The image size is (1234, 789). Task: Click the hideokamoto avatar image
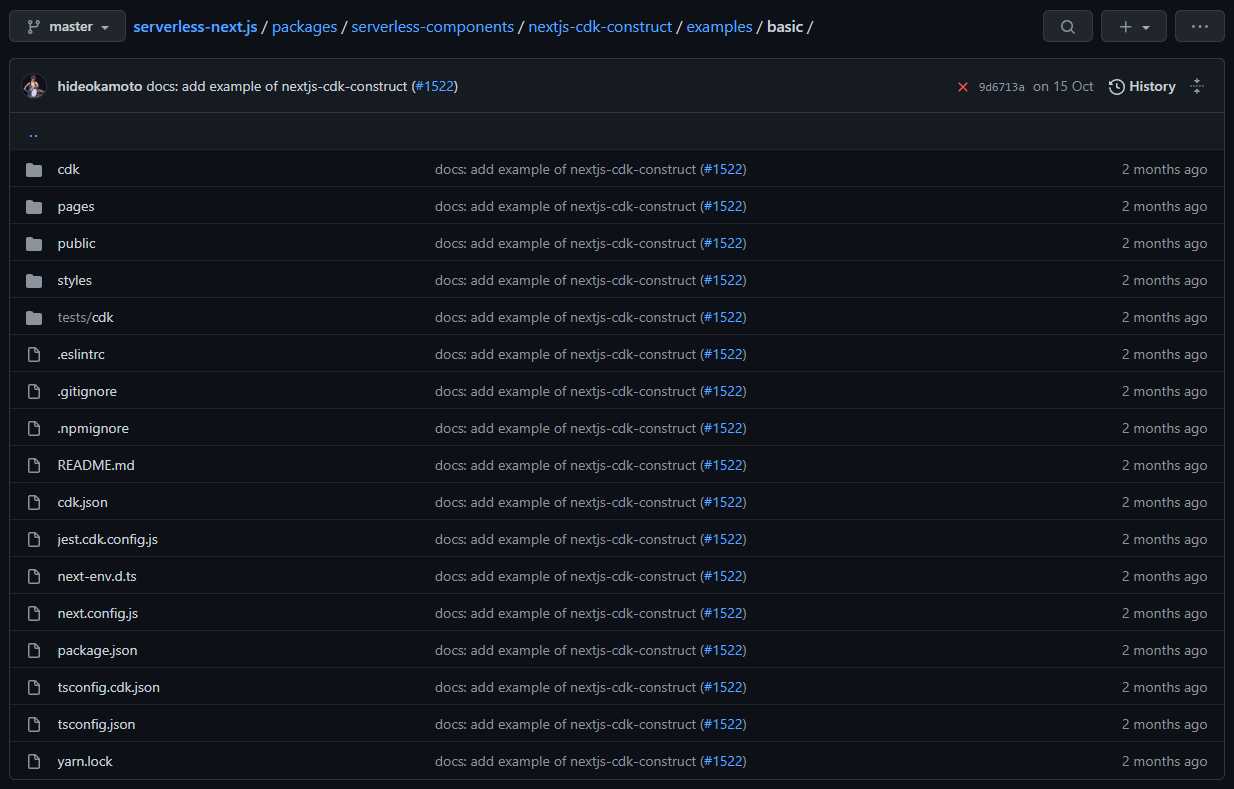35,87
